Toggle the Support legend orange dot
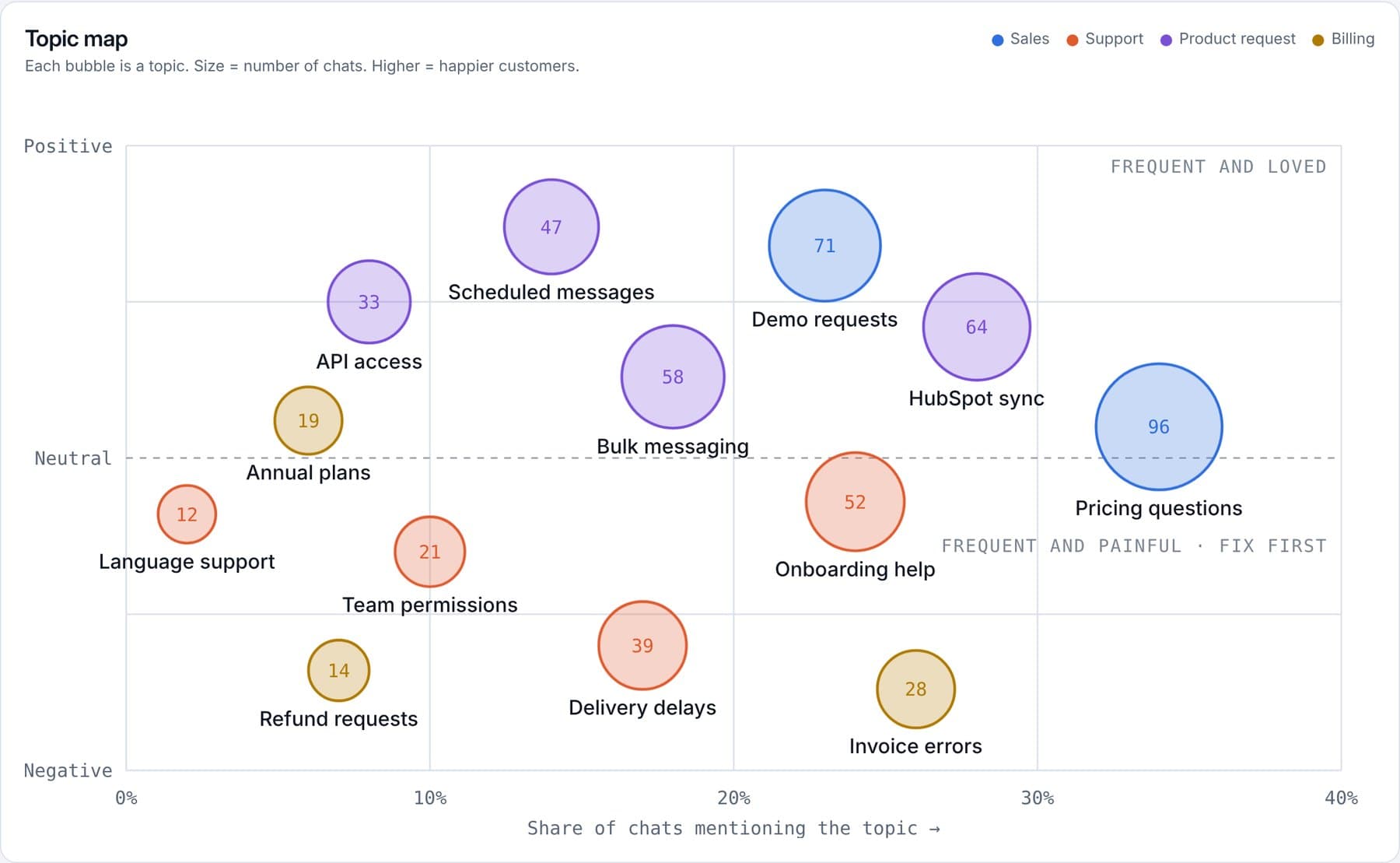This screenshot has height=863, width=1400. pyautogui.click(x=1073, y=40)
